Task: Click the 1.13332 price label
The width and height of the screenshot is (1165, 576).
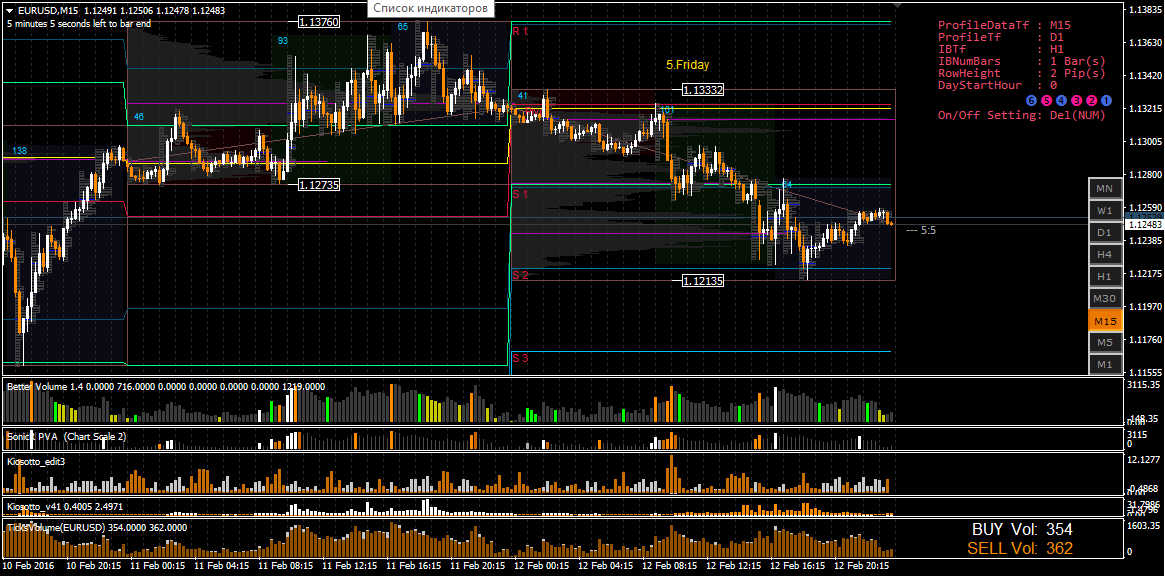Action: click(702, 90)
